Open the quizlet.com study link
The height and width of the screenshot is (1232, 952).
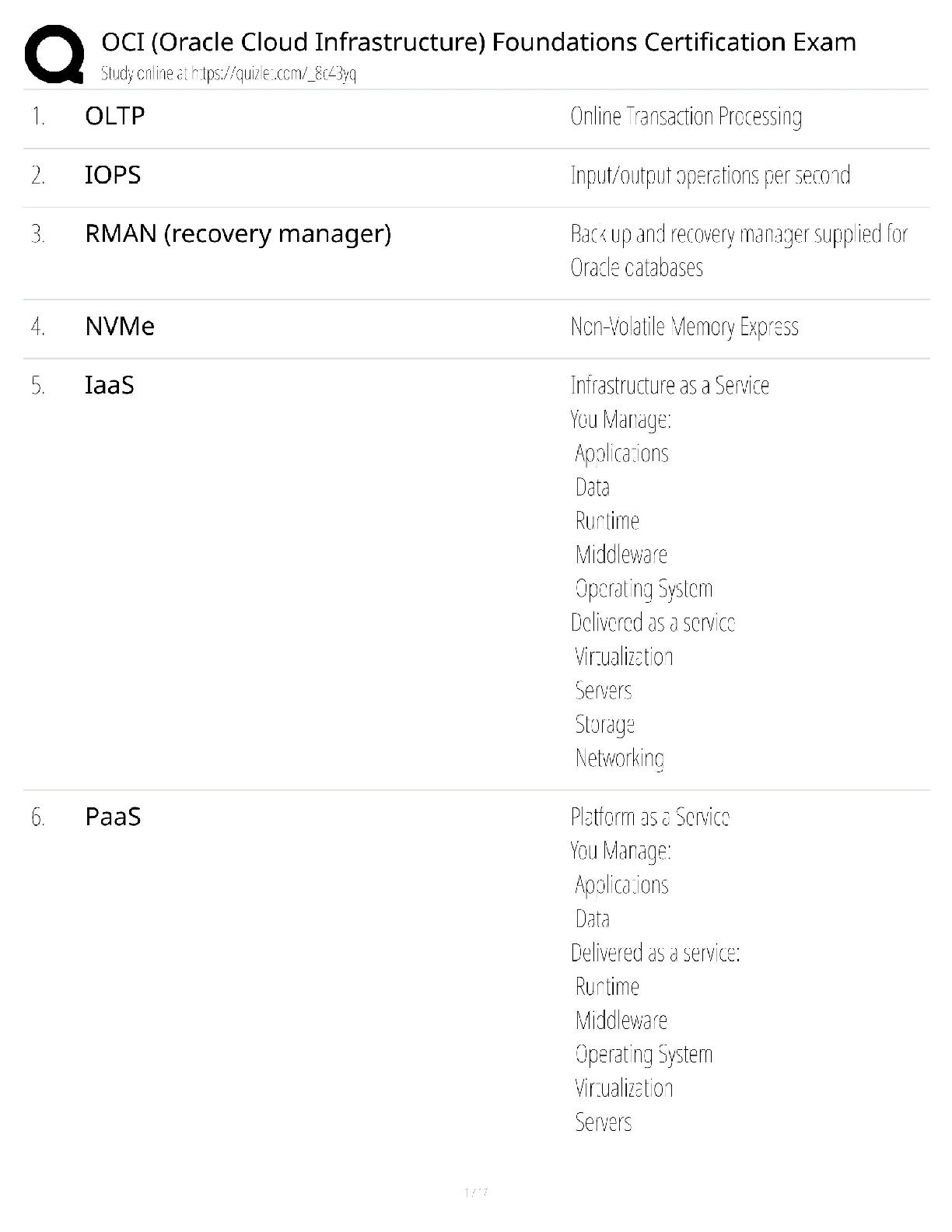(229, 74)
